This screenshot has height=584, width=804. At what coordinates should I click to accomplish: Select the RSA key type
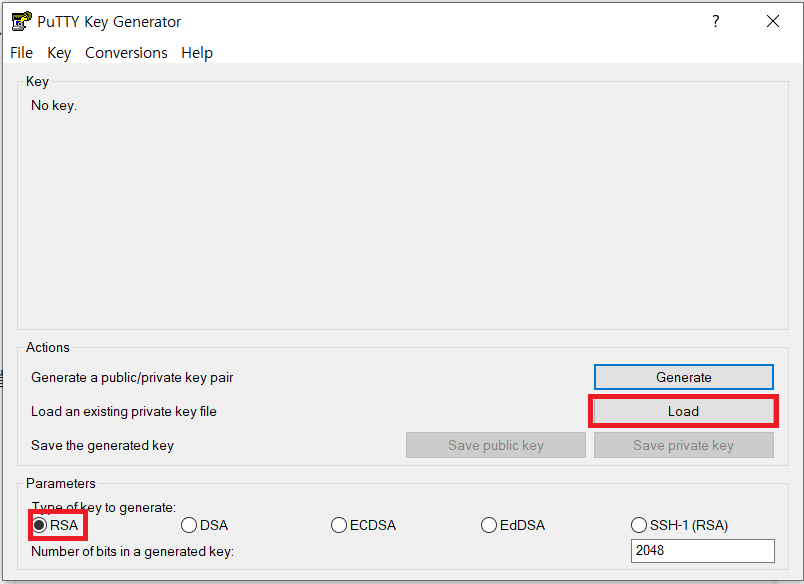pos(55,525)
